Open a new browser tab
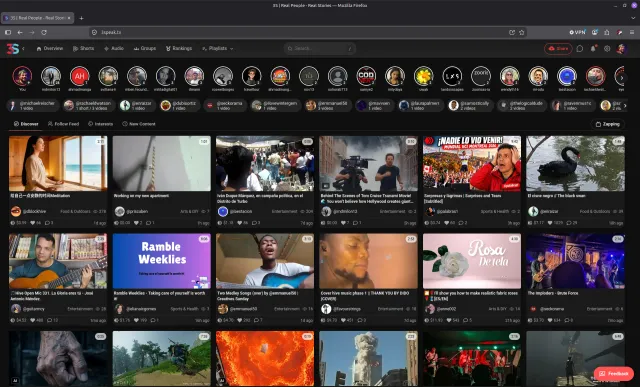Image resolution: width=640 pixels, height=387 pixels. coord(81,18)
